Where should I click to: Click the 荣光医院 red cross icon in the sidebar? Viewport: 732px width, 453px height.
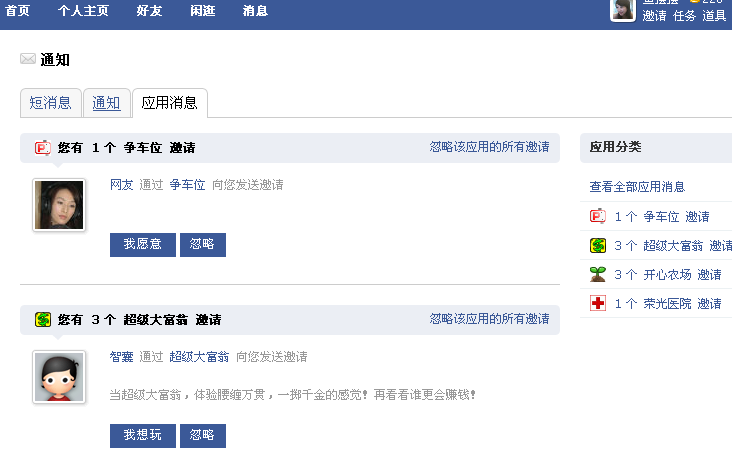[598, 303]
